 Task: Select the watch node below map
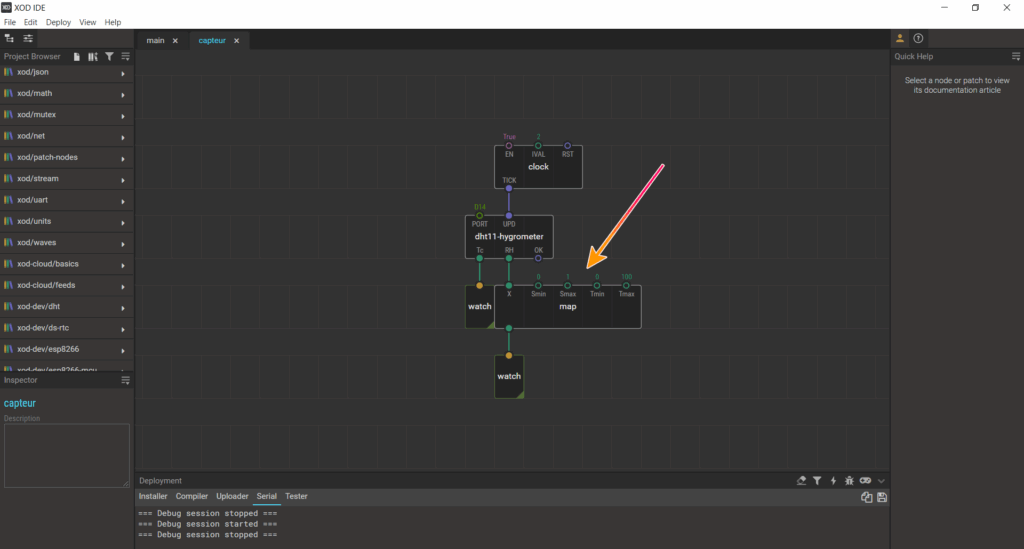(x=509, y=377)
